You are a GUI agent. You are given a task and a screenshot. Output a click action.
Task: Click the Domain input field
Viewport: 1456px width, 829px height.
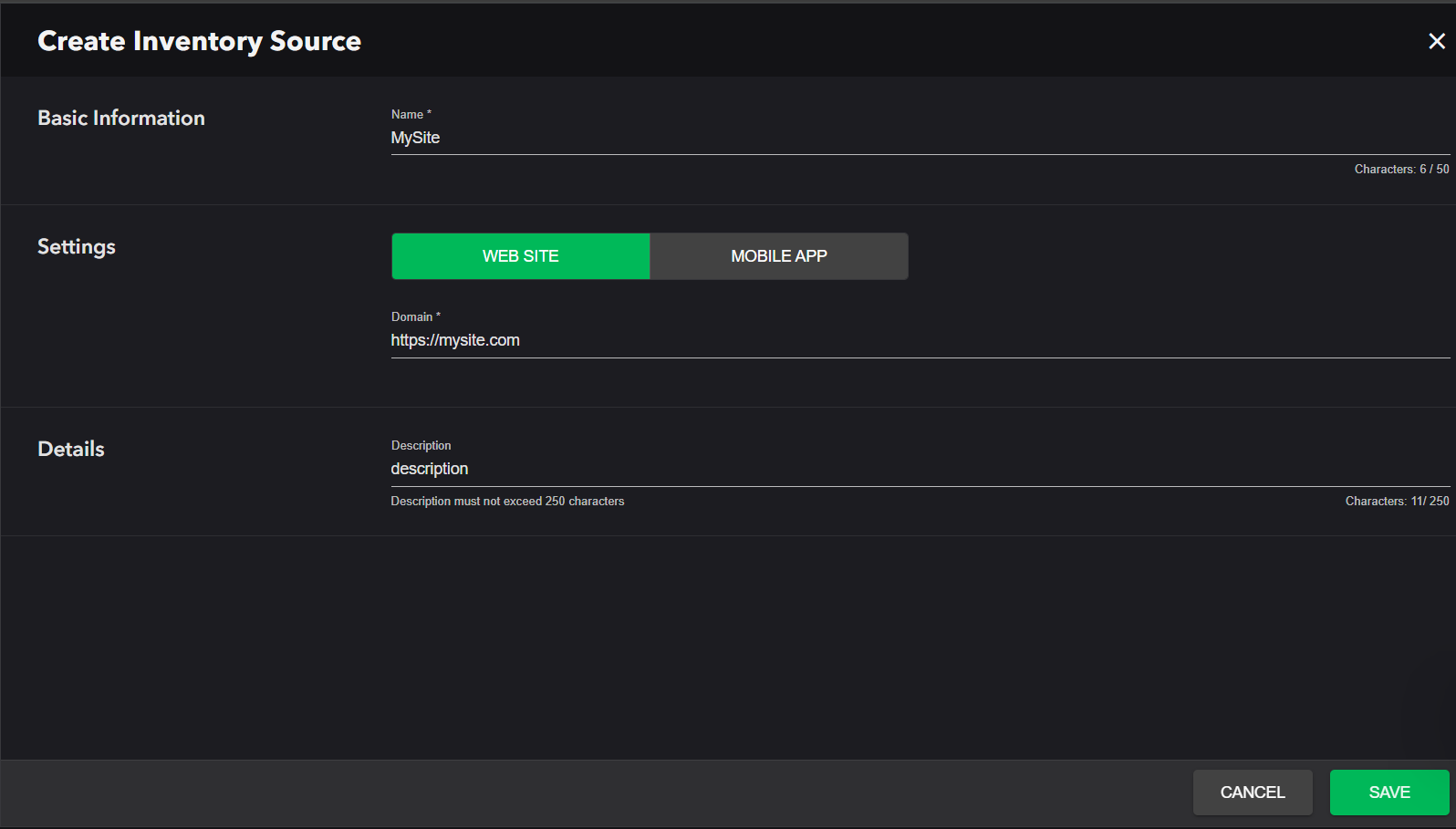pyautogui.click(x=920, y=340)
